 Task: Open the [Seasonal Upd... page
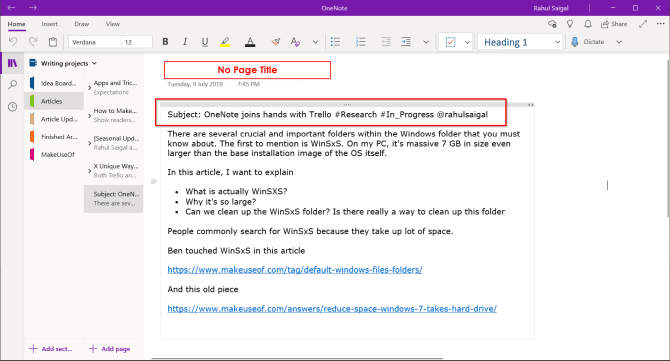(116, 143)
